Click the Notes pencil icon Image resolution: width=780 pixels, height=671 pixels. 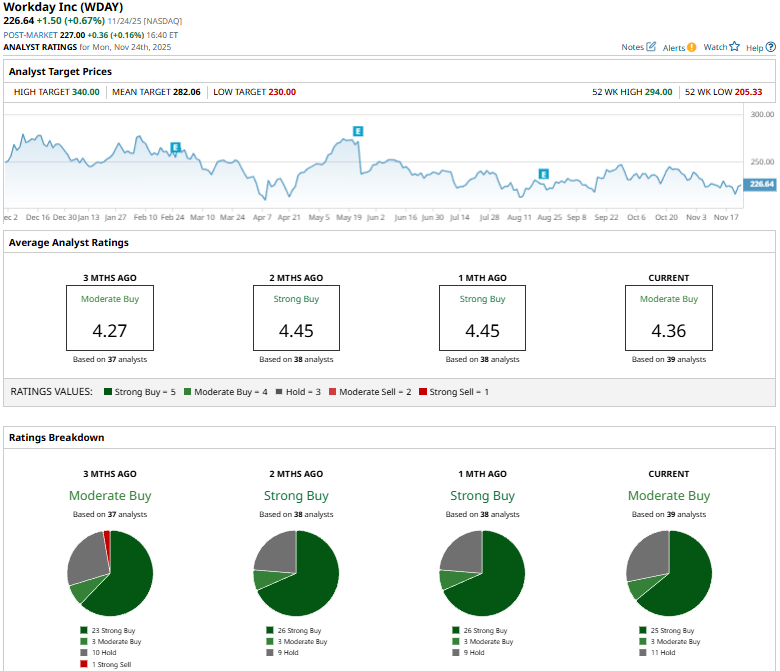[x=652, y=46]
